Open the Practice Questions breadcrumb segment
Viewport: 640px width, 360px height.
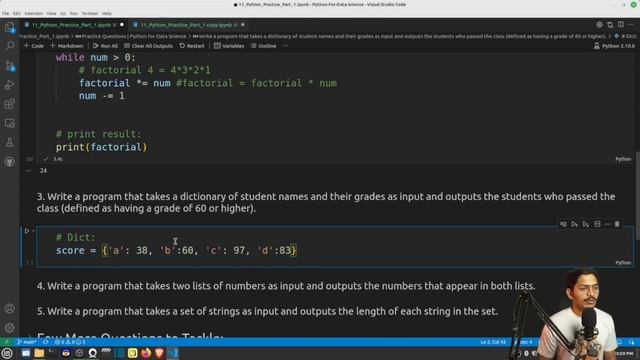[131, 36]
